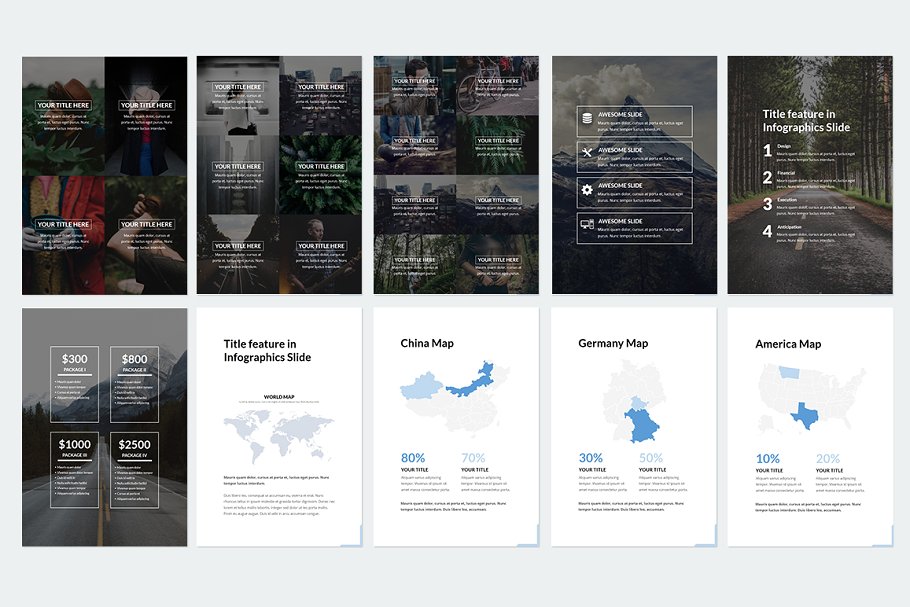Click the desktop computer monitor icon
The width and height of the screenshot is (910, 607).
(x=587, y=226)
